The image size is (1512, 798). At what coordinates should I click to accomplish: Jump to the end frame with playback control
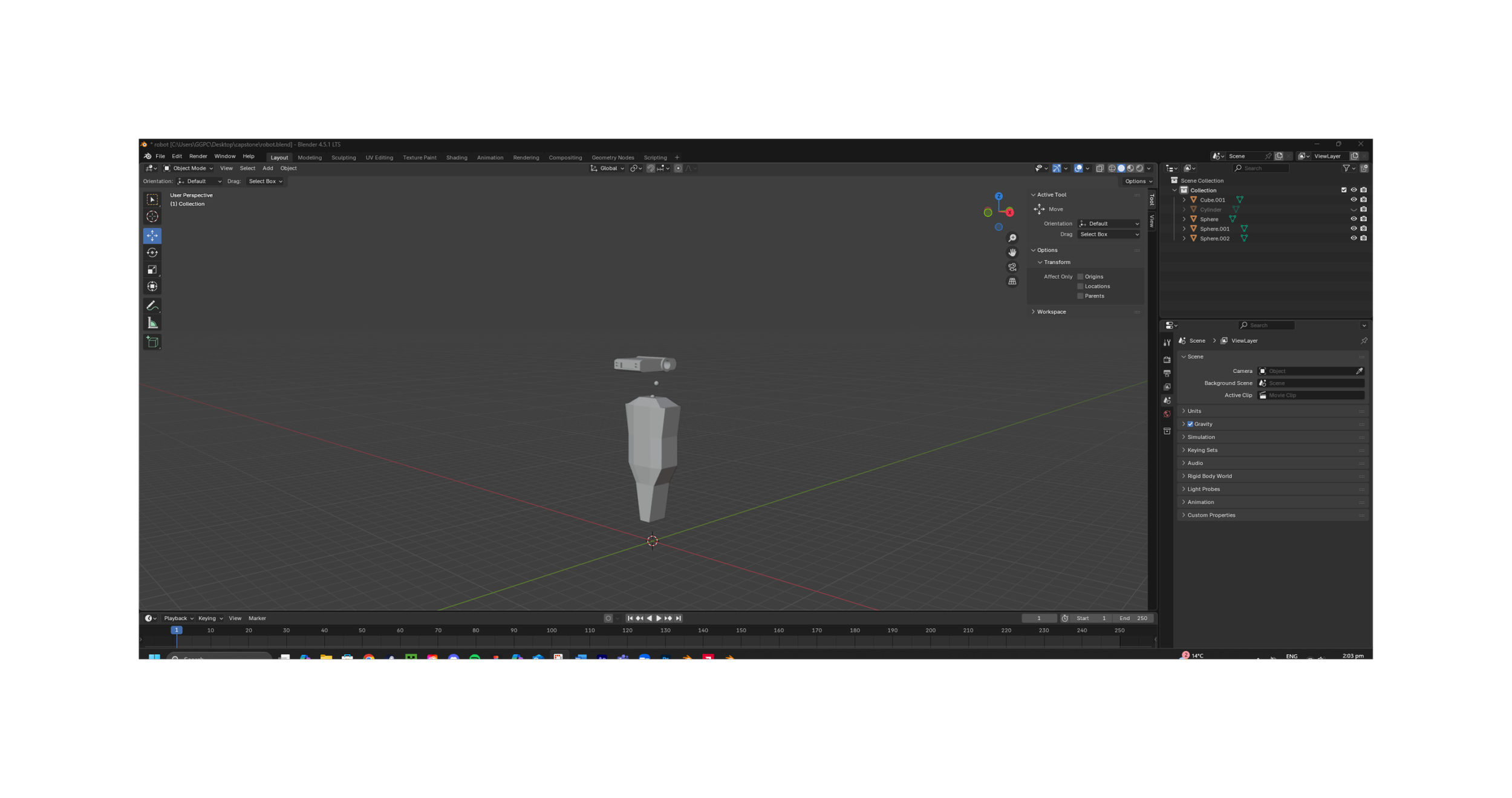[x=677, y=618]
